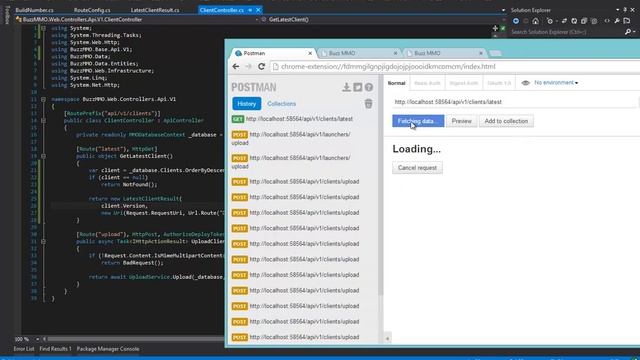Select the Postman browser tab
The width and height of the screenshot is (640, 360).
pos(273,53)
